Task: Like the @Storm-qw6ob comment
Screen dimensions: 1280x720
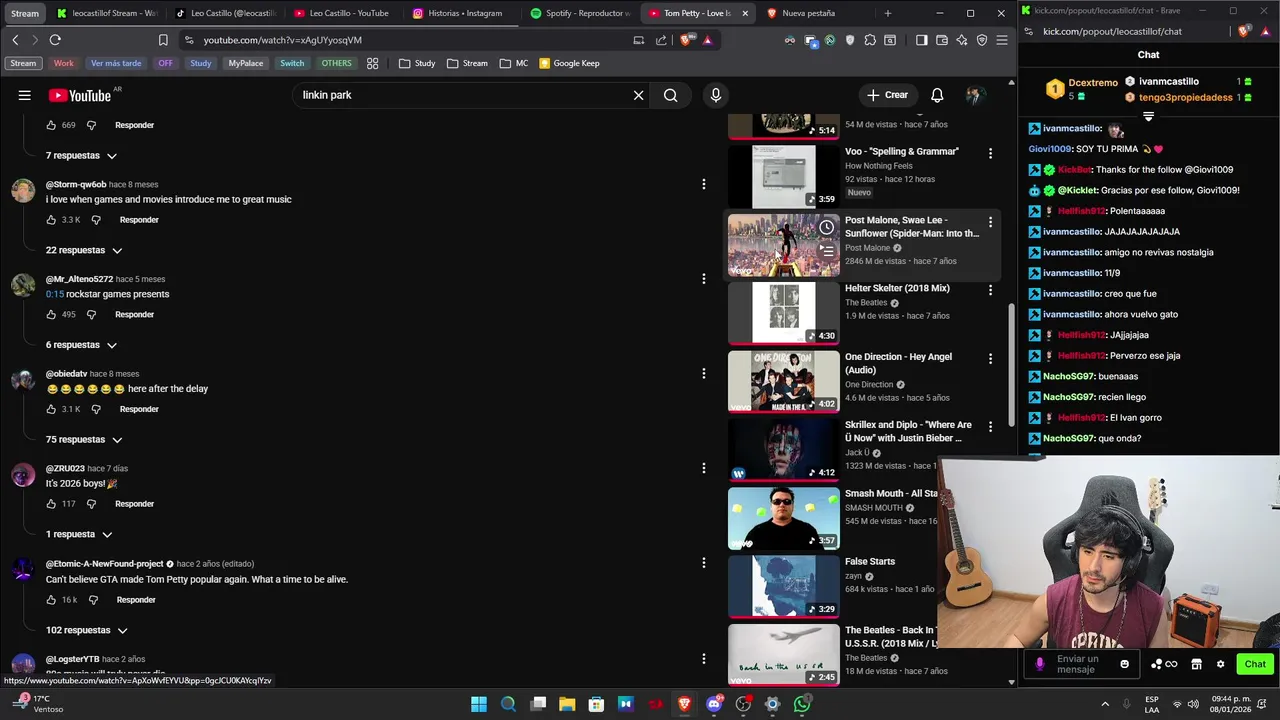Action: [51, 220]
